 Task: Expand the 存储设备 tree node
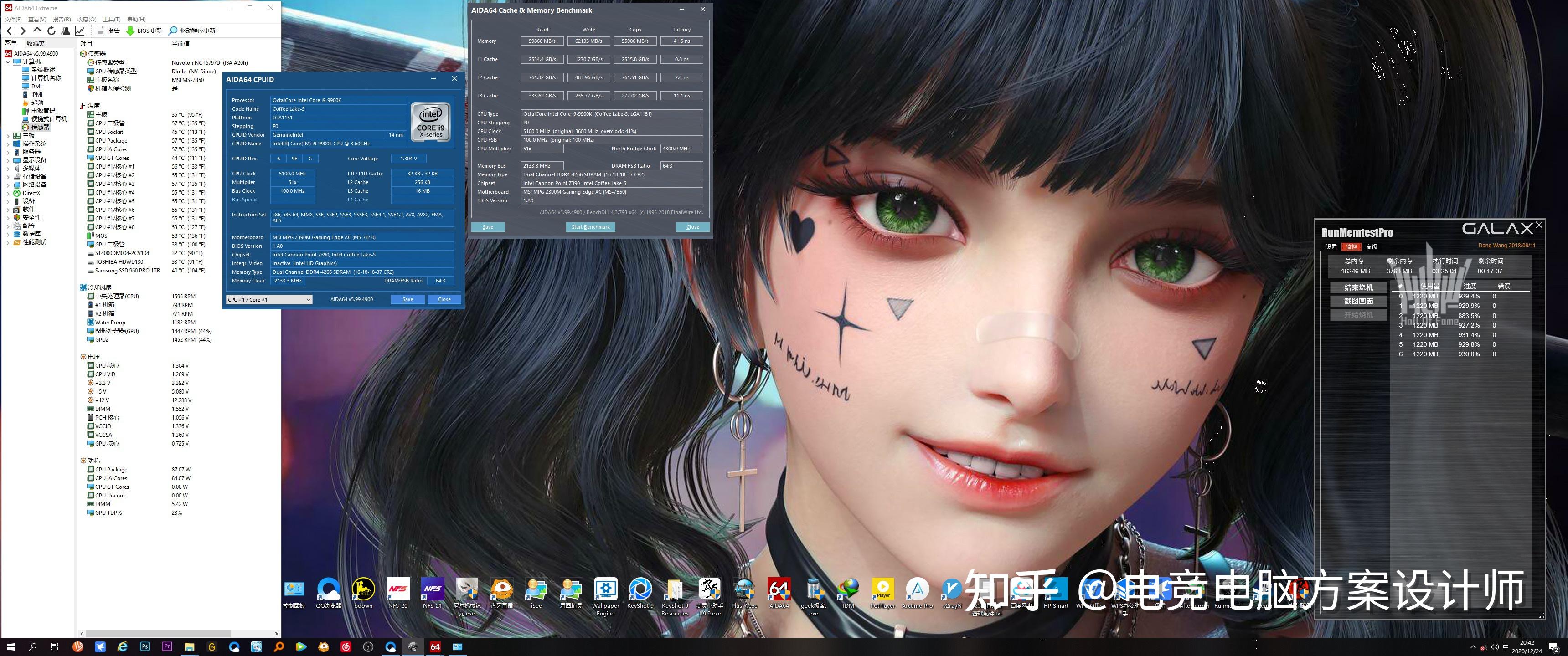(8, 176)
